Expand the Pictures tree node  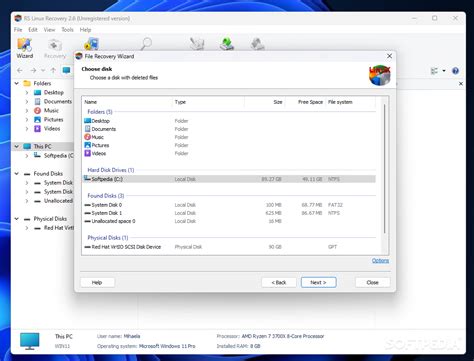(27, 119)
